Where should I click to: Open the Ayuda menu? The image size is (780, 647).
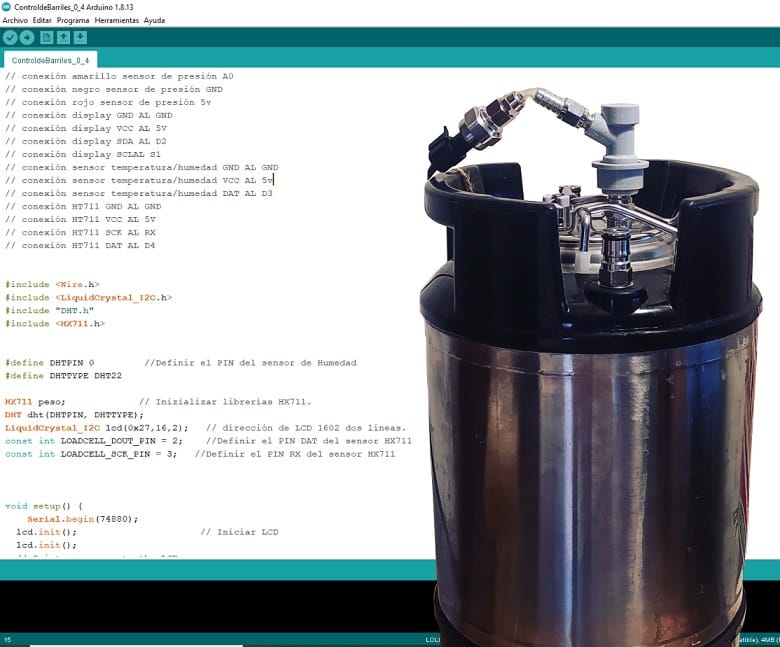click(x=155, y=20)
